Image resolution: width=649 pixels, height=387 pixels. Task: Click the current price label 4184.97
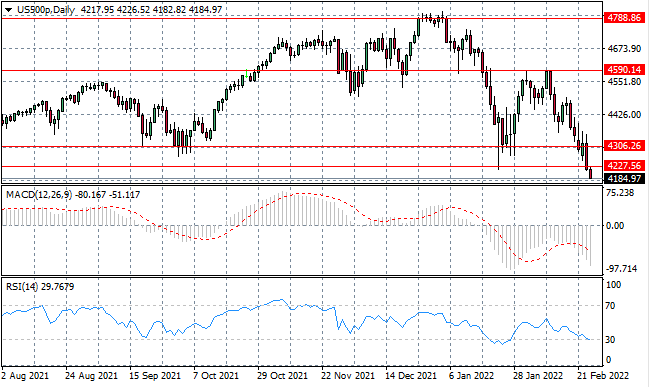(x=624, y=179)
